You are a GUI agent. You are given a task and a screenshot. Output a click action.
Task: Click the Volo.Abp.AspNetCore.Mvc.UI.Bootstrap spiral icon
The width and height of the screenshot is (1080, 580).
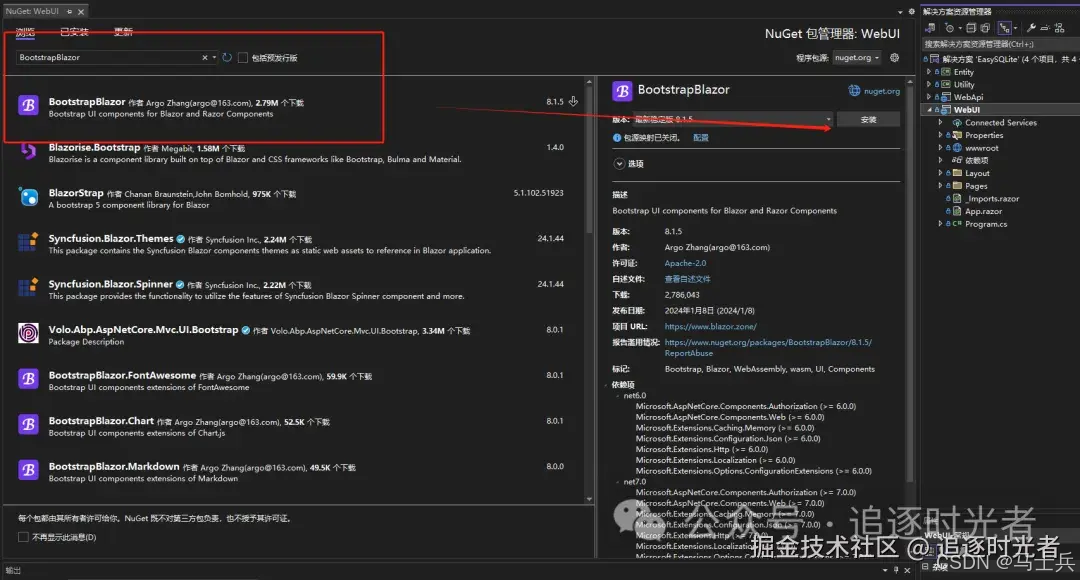28,333
